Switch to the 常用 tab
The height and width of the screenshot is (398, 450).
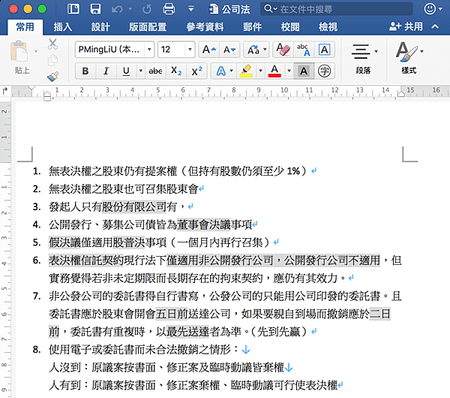tap(25, 27)
